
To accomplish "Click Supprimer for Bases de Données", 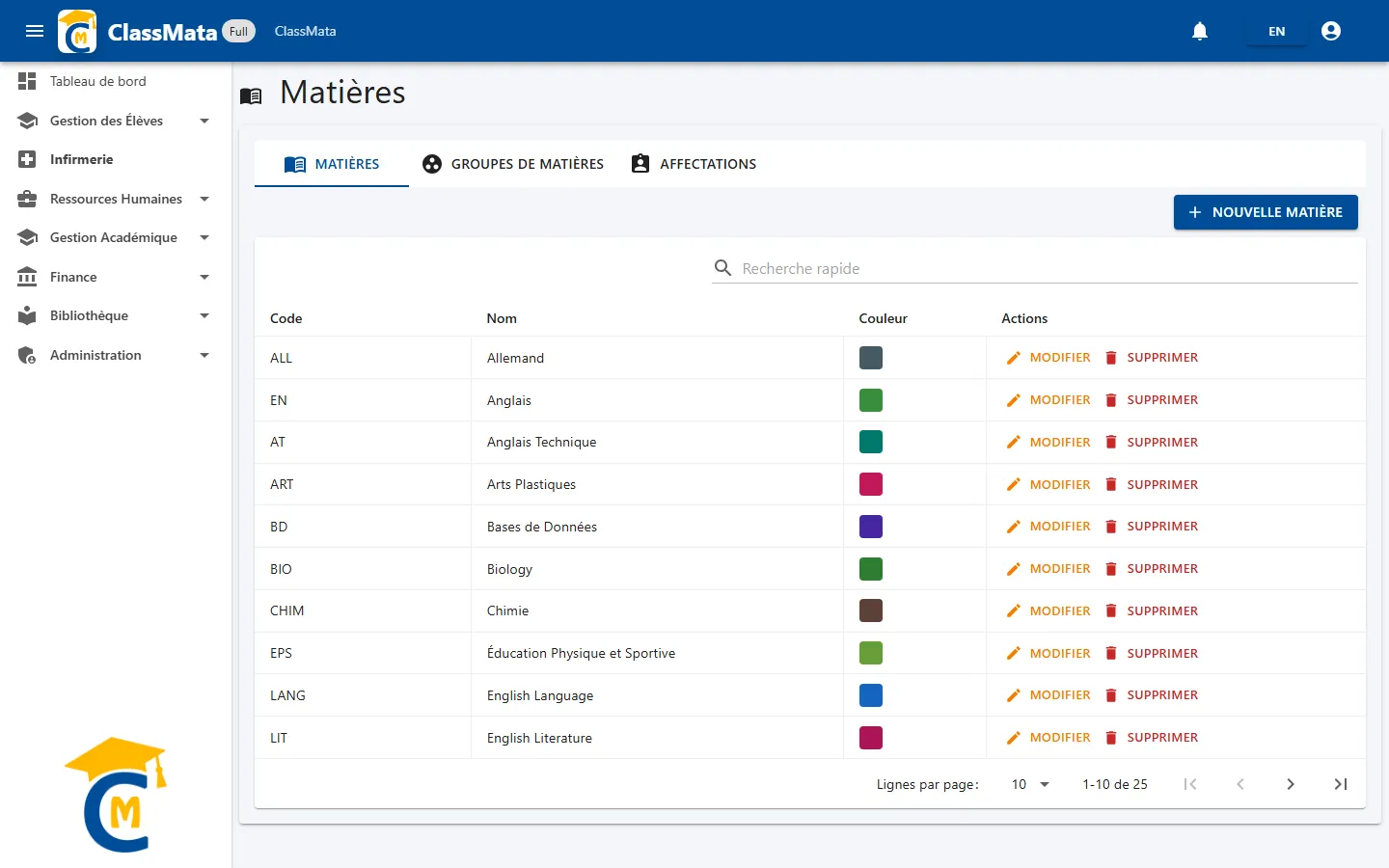I will (1151, 527).
